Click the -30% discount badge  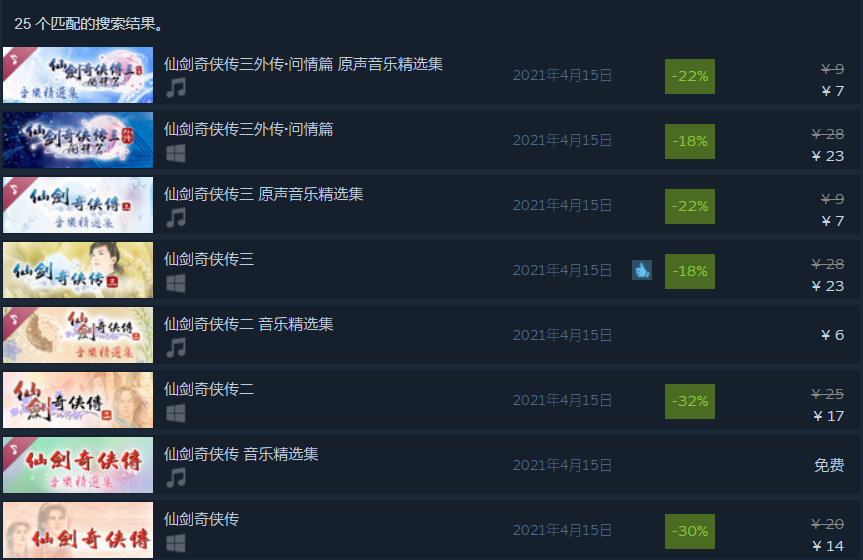pyautogui.click(x=690, y=531)
